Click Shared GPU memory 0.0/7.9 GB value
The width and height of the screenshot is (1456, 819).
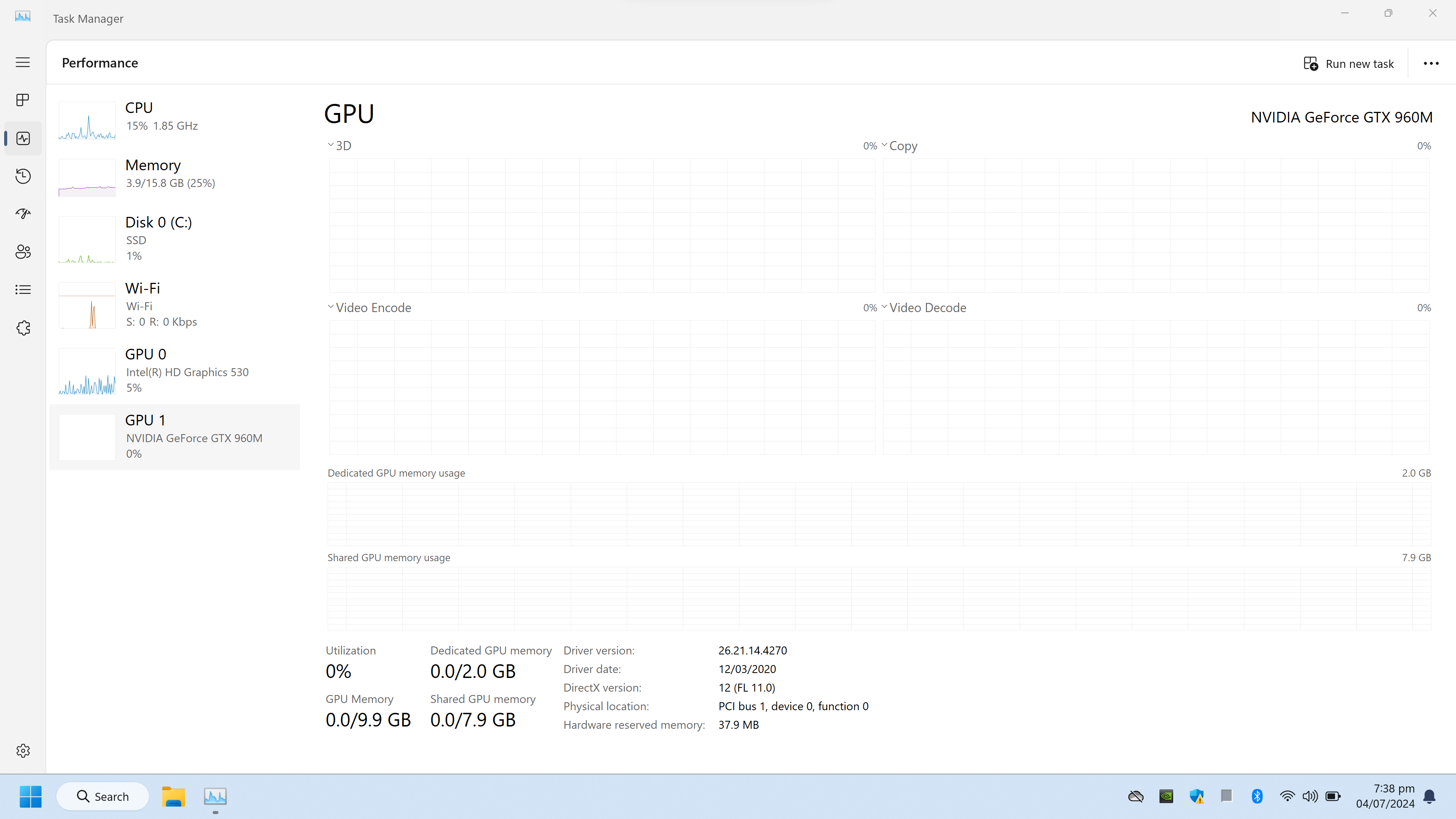tap(472, 720)
